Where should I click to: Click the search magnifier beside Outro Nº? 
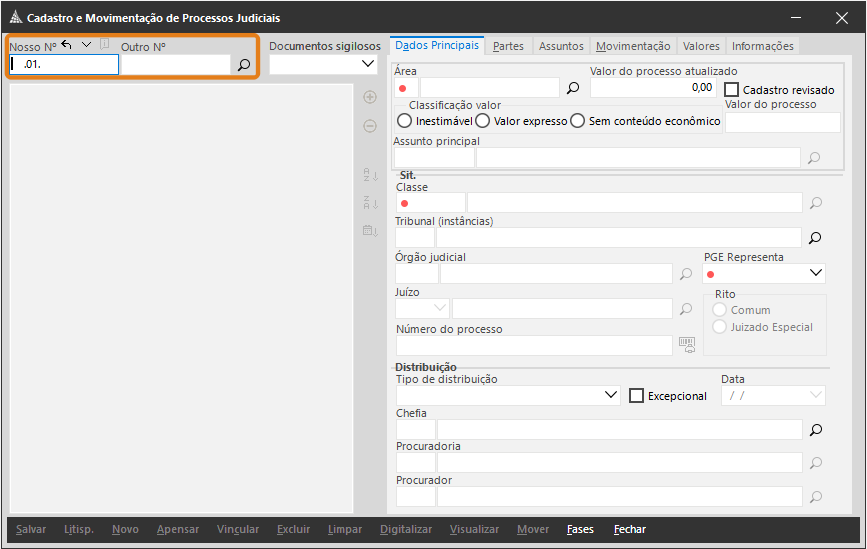[244, 65]
